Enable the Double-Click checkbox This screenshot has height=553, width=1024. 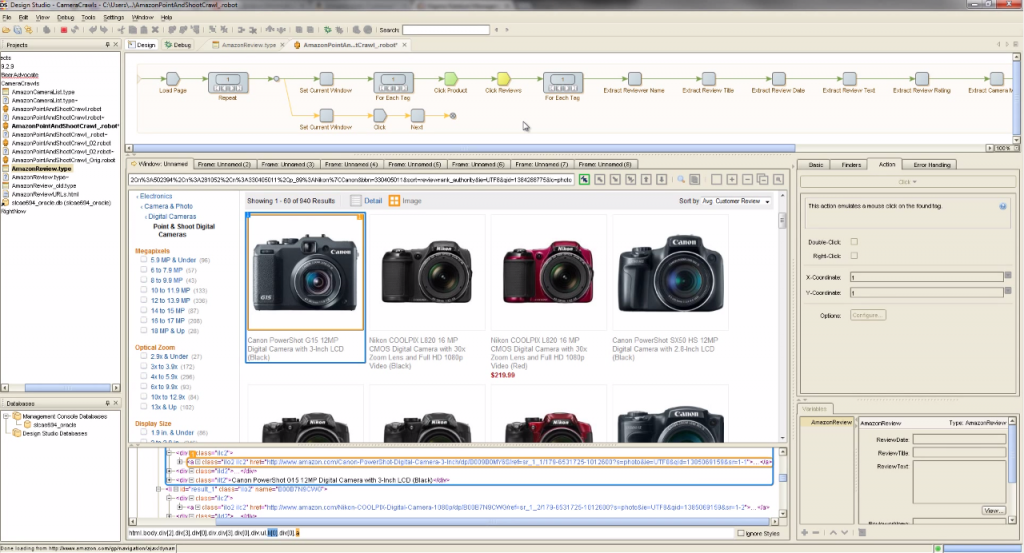[854, 242]
